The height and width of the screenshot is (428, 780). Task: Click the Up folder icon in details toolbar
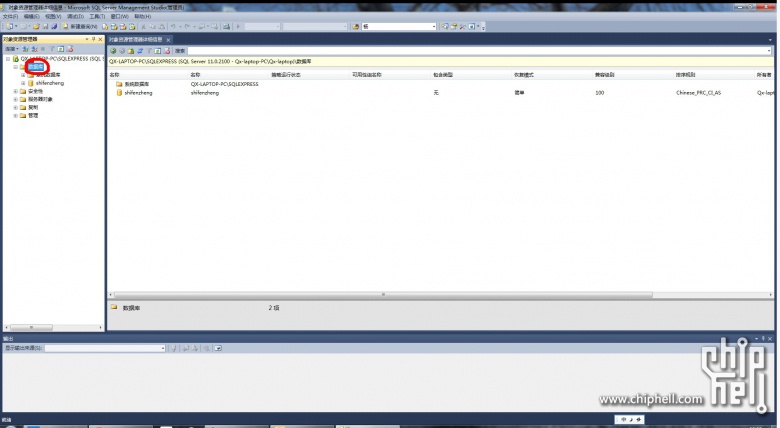[x=130, y=51]
